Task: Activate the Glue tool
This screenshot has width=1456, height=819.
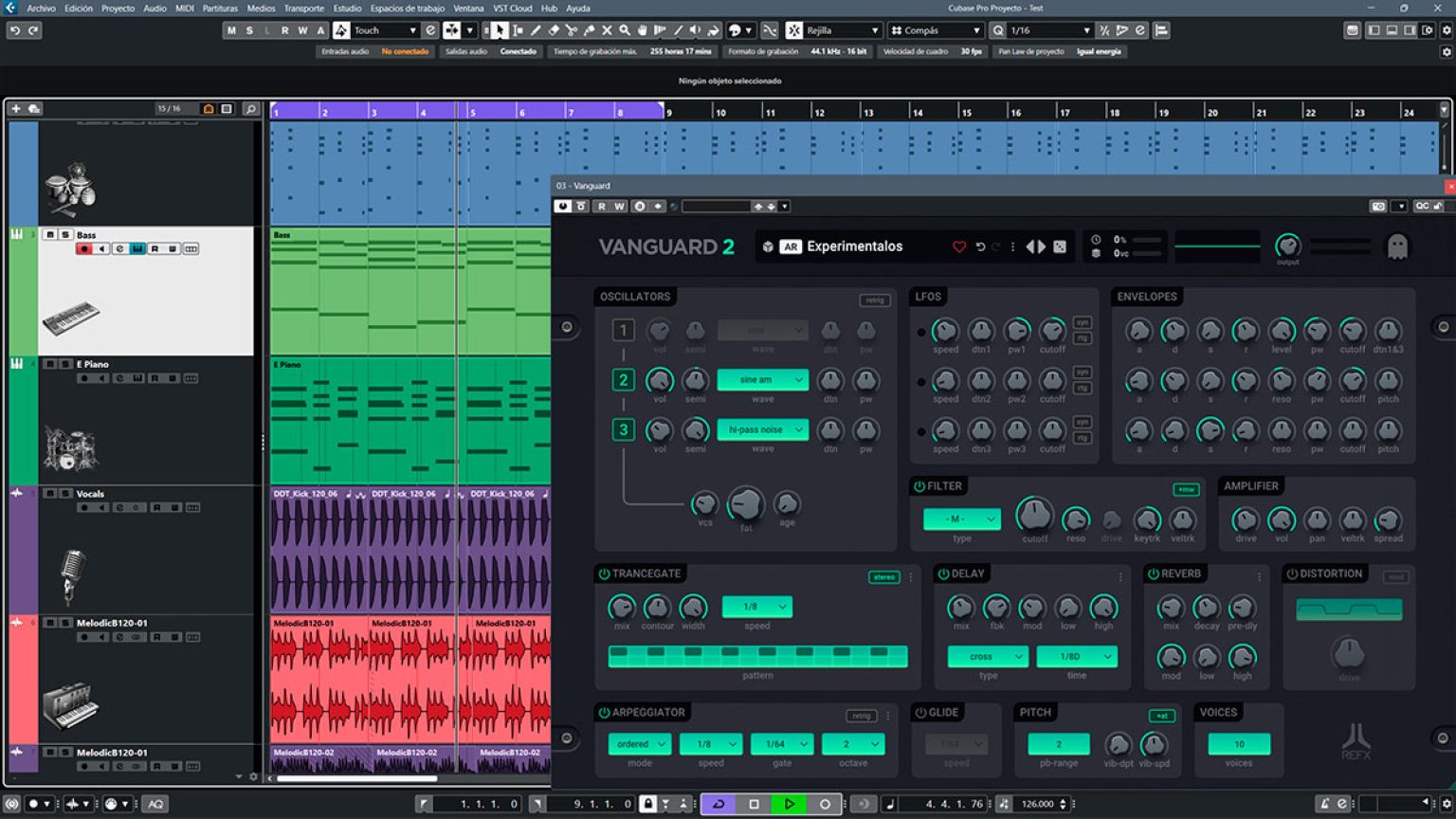Action: tap(590, 30)
